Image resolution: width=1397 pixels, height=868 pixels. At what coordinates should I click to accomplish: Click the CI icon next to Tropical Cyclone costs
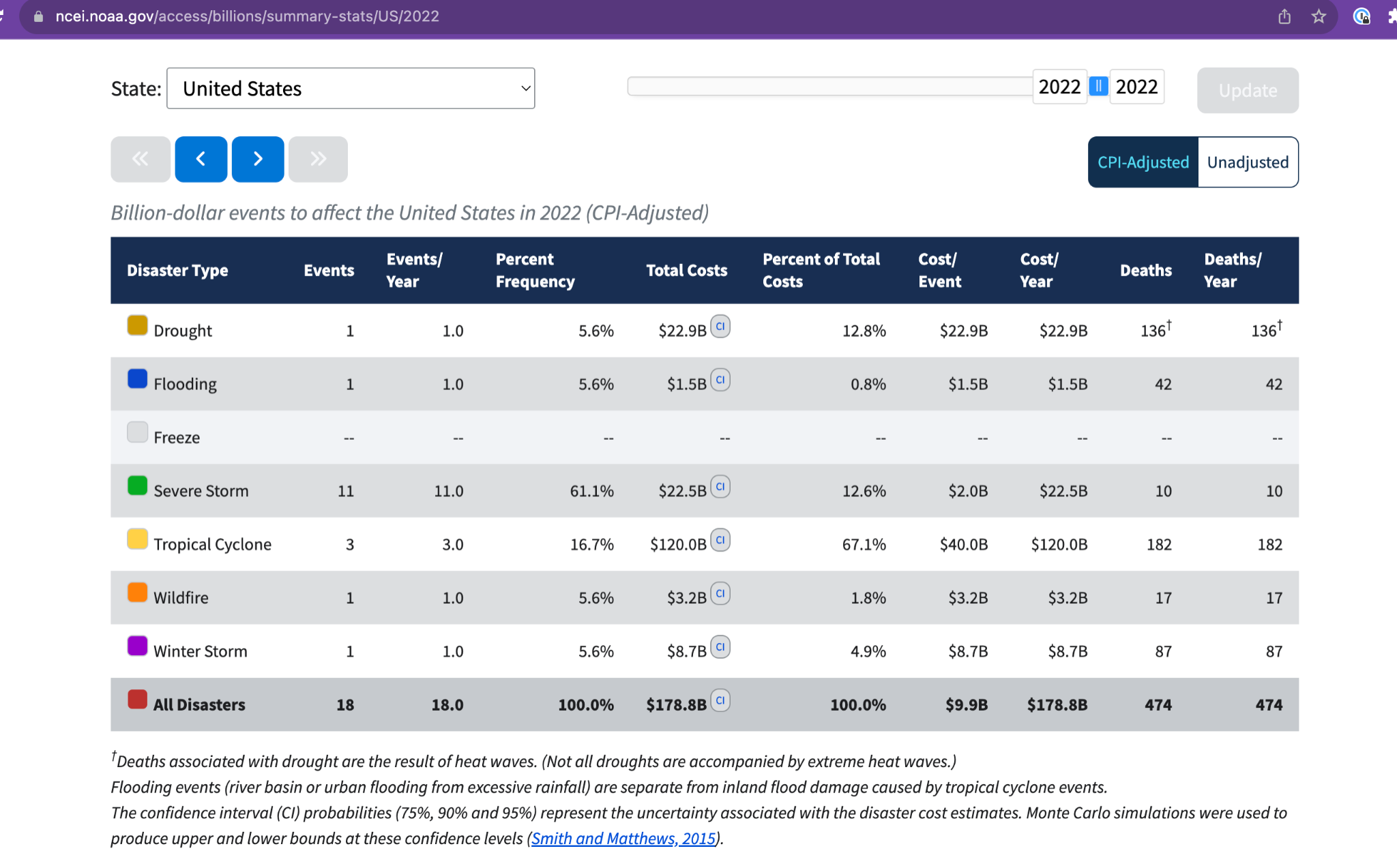(x=720, y=540)
